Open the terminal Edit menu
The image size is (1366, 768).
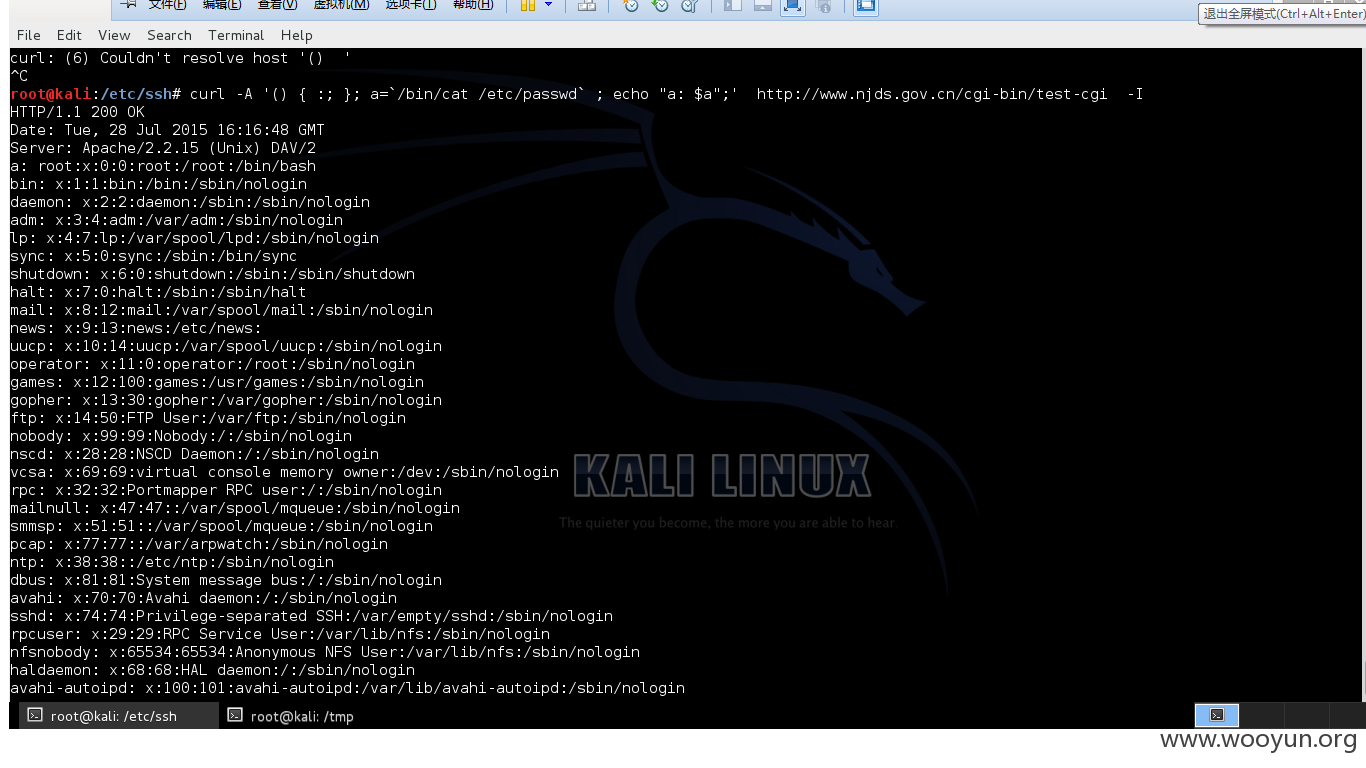pos(69,35)
